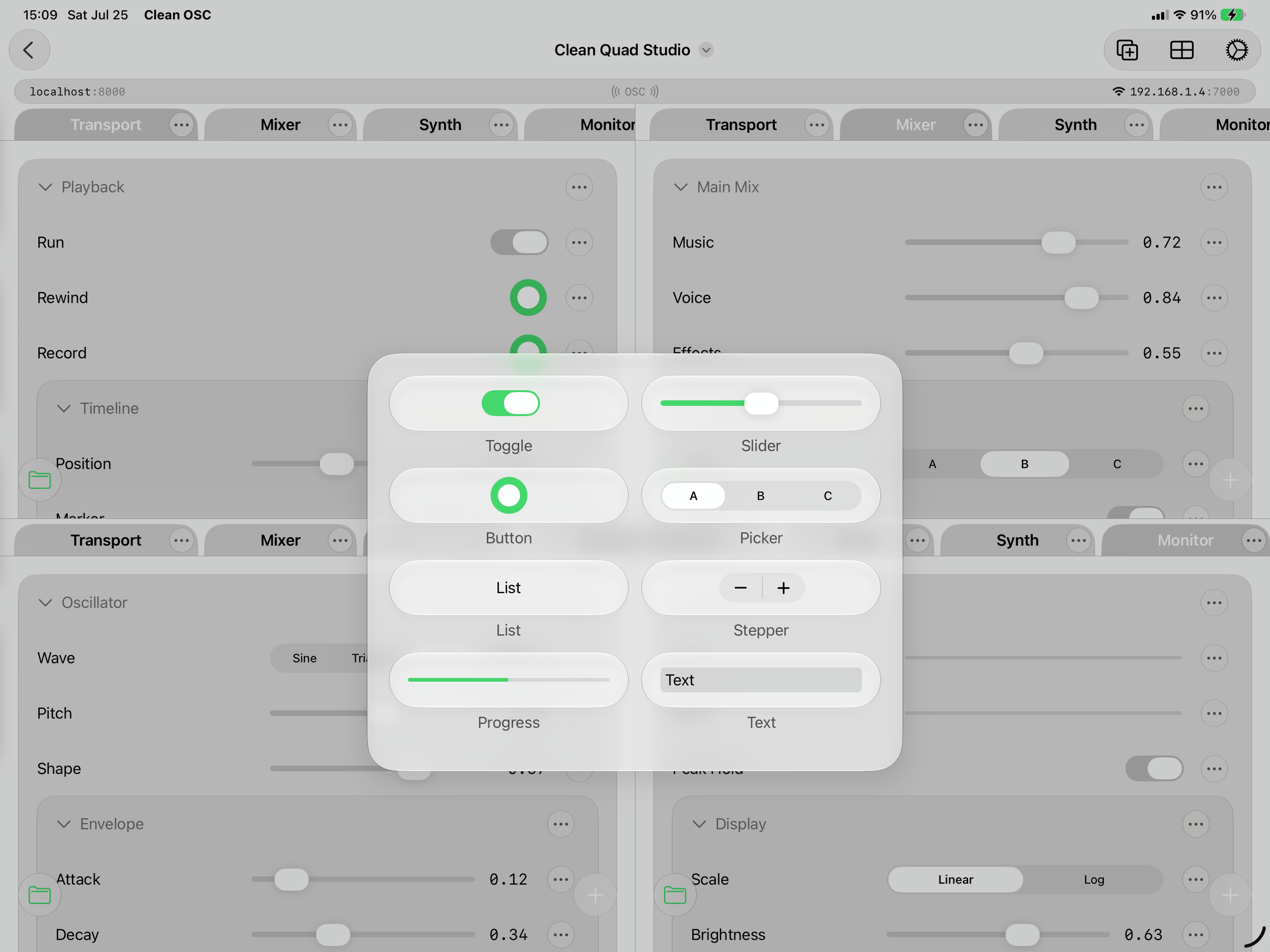
Task: Open more options for the Rewind row
Action: [579, 297]
